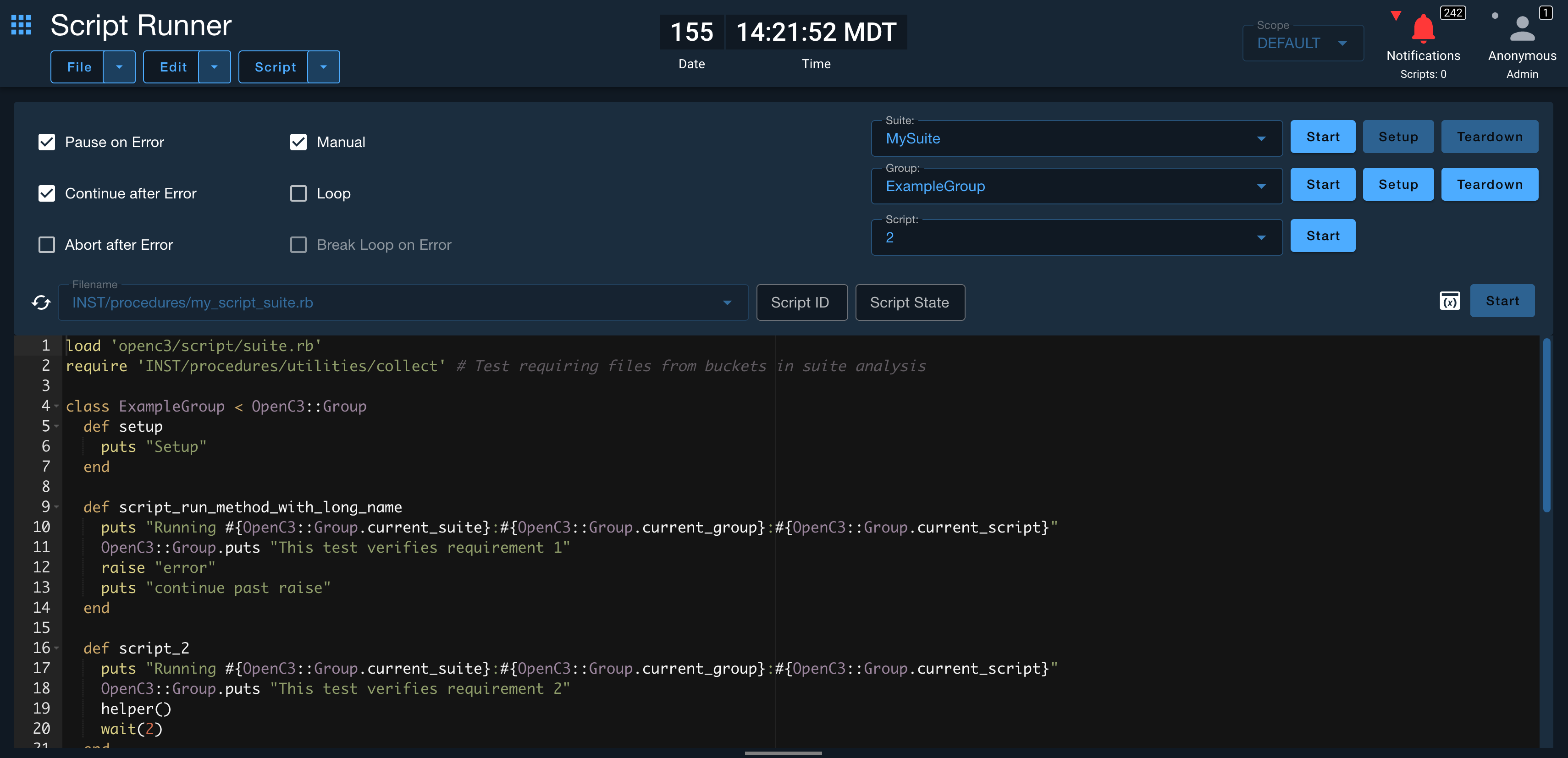Click 'def script_run_method_with_long_name' line
1568x758 pixels.
(242, 507)
